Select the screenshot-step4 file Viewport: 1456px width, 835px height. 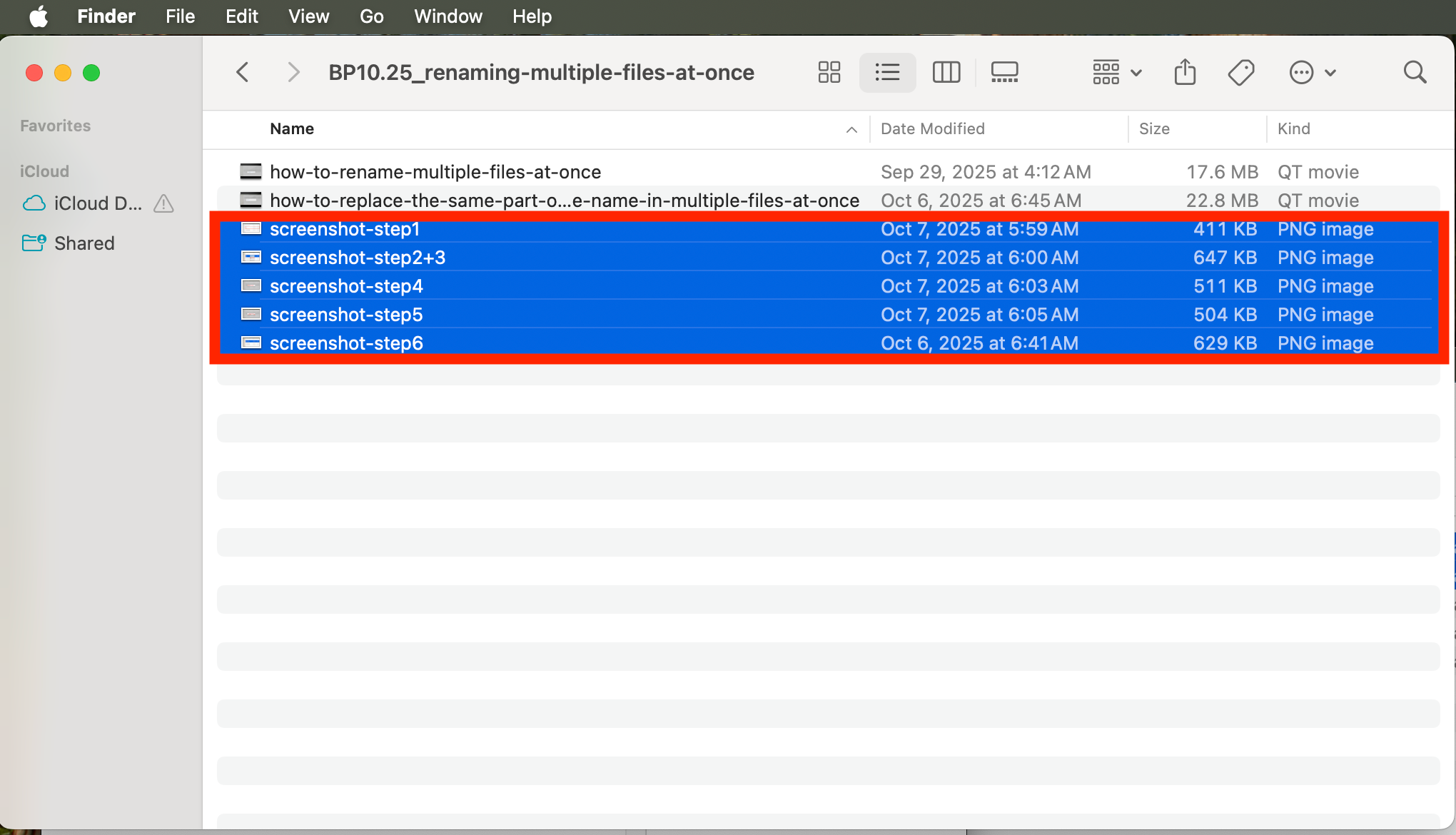pos(346,286)
